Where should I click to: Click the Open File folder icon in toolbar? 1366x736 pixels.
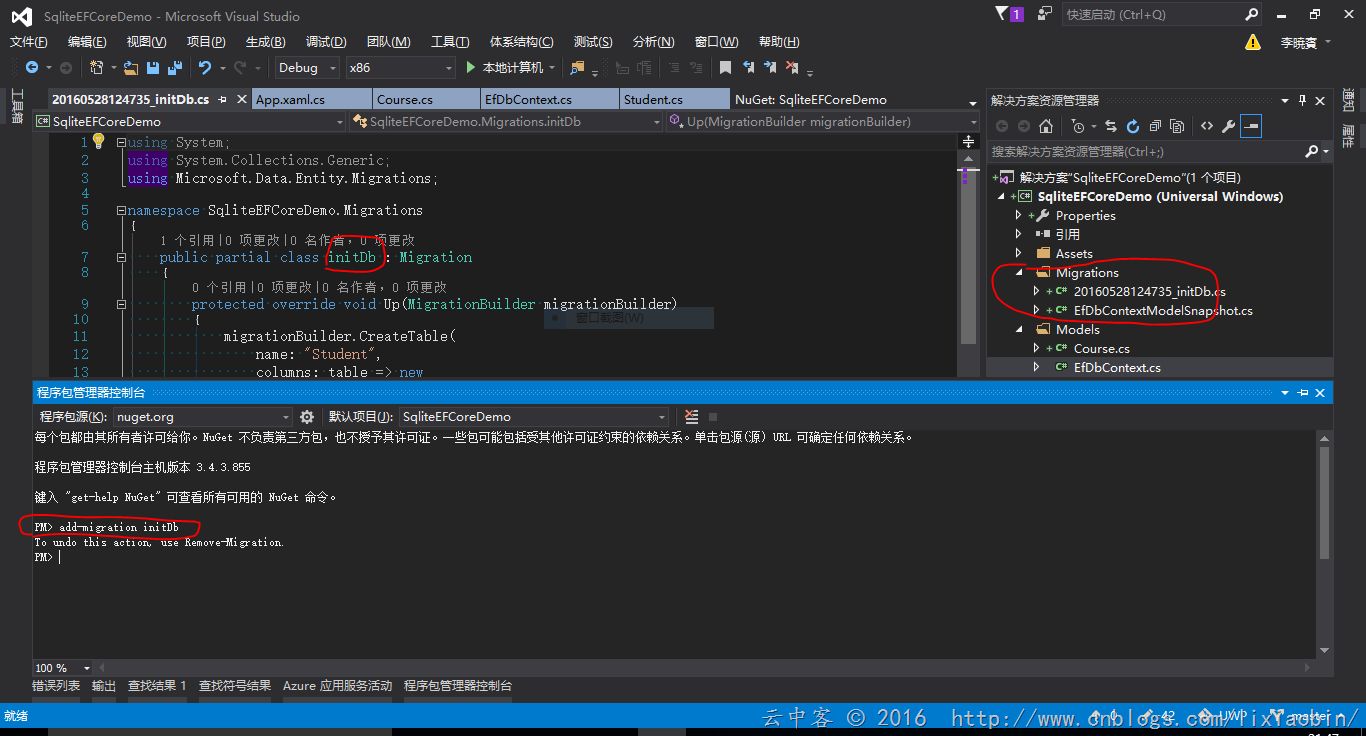[132, 68]
